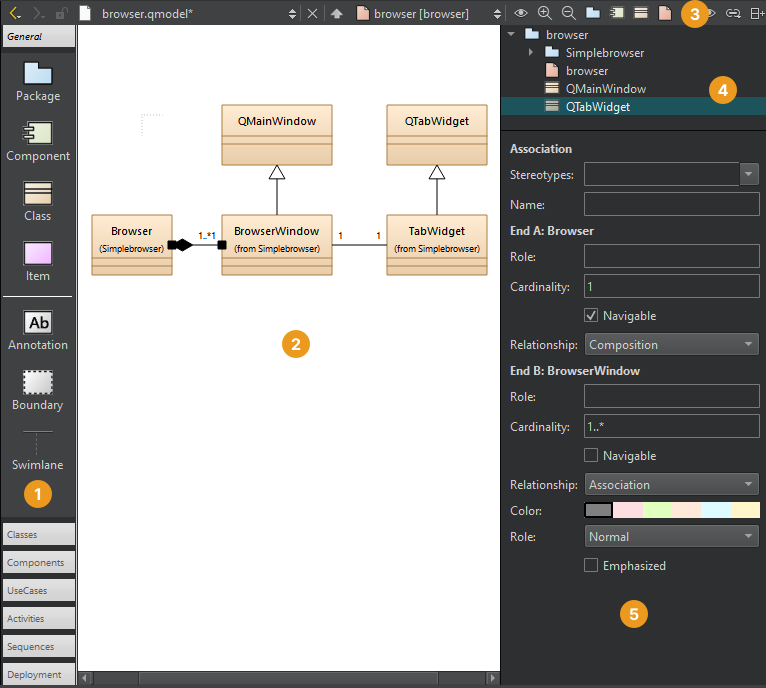This screenshot has width=766, height=688.
Task: Click the go back arrow icon
Action: coord(15,13)
